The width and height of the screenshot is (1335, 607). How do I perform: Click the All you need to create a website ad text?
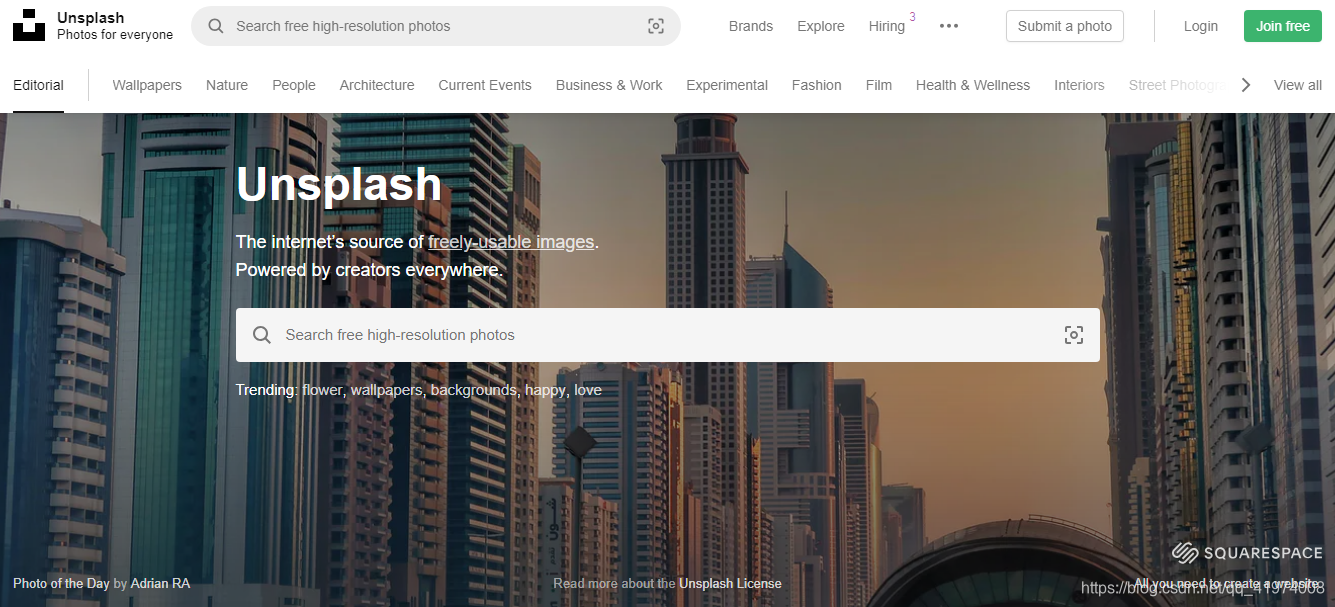(x=1227, y=583)
